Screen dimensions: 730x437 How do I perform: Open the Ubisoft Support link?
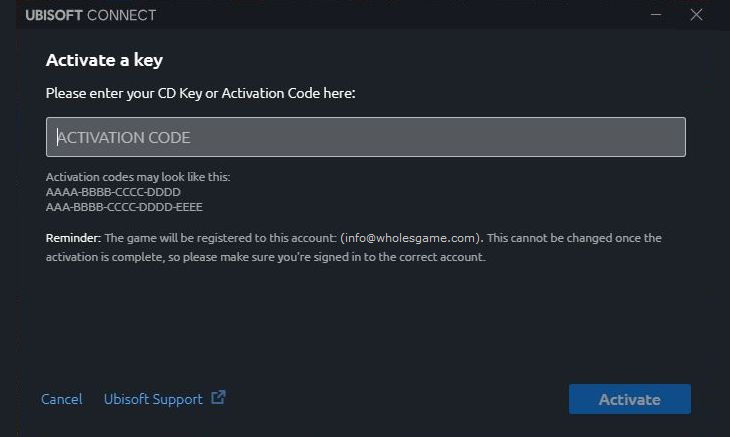pos(153,399)
